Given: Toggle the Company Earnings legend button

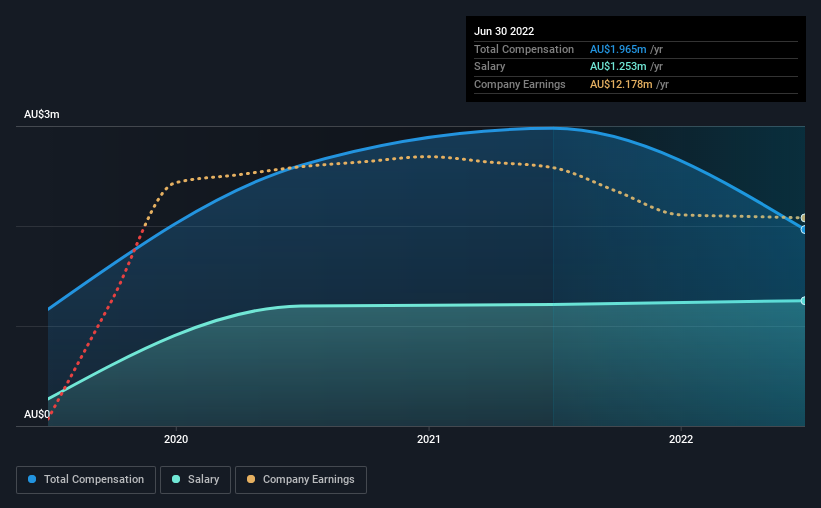Looking at the screenshot, I should pos(301,480).
